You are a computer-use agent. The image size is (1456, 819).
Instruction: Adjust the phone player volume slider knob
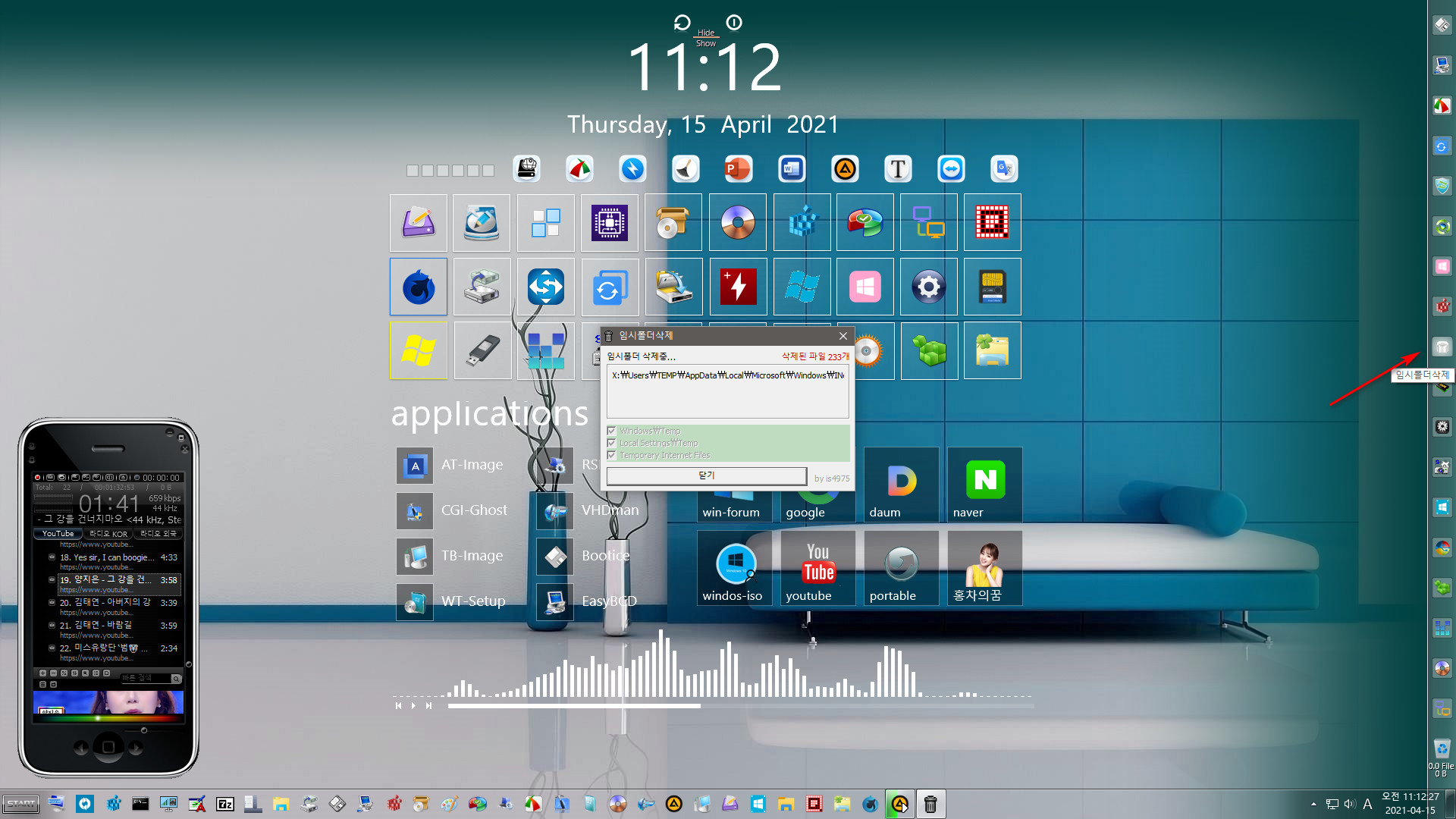click(144, 730)
